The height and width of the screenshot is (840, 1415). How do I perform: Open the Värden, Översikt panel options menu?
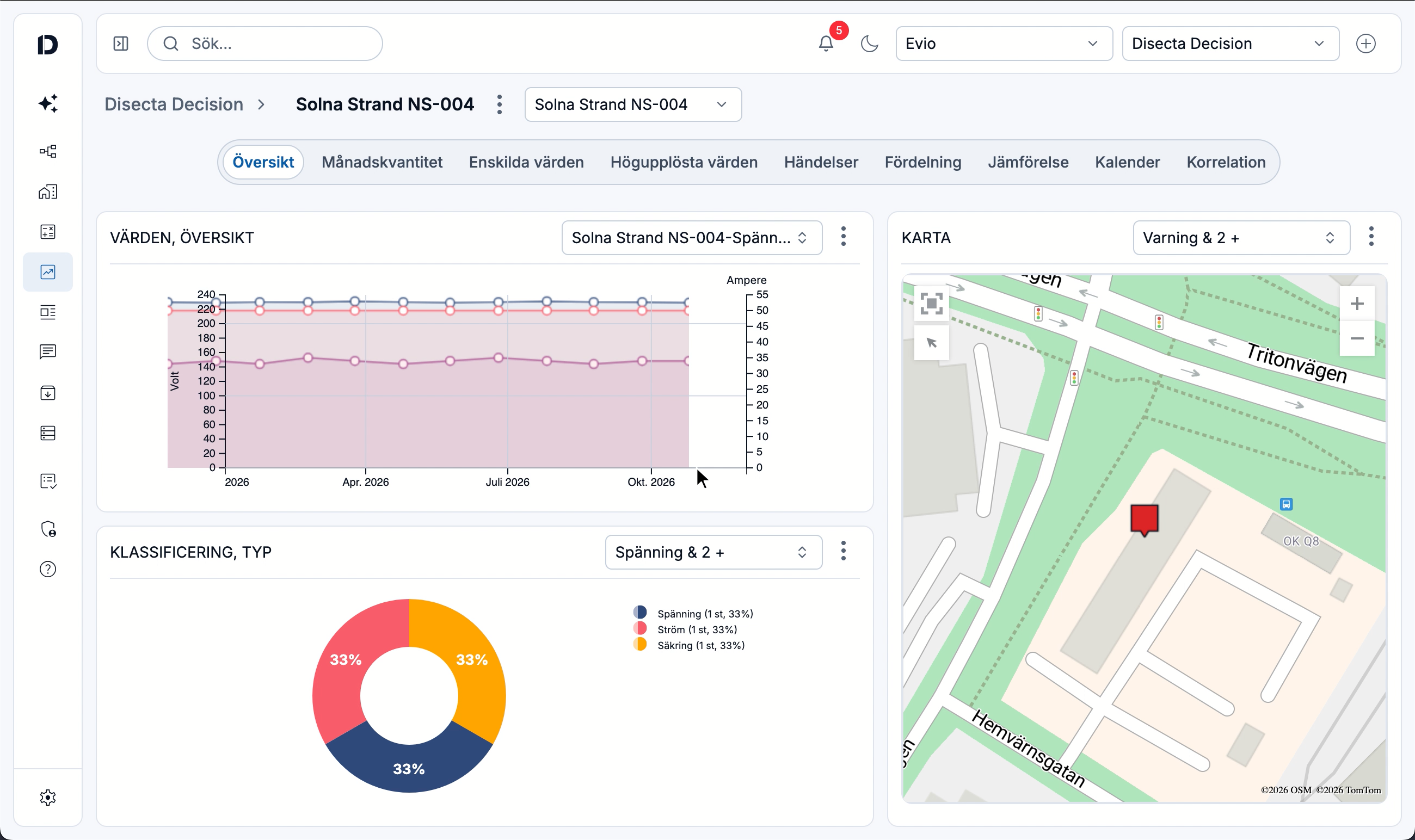[844, 237]
